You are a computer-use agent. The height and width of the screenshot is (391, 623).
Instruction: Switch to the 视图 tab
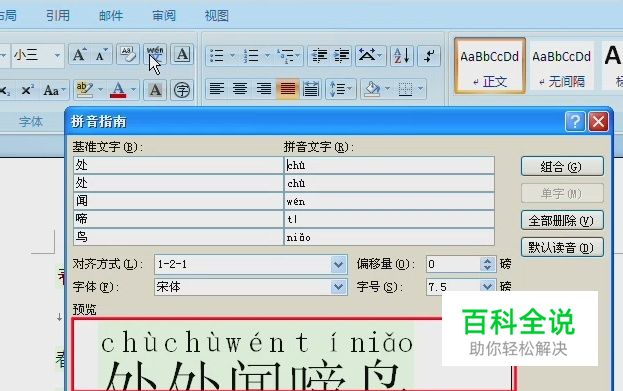point(217,15)
